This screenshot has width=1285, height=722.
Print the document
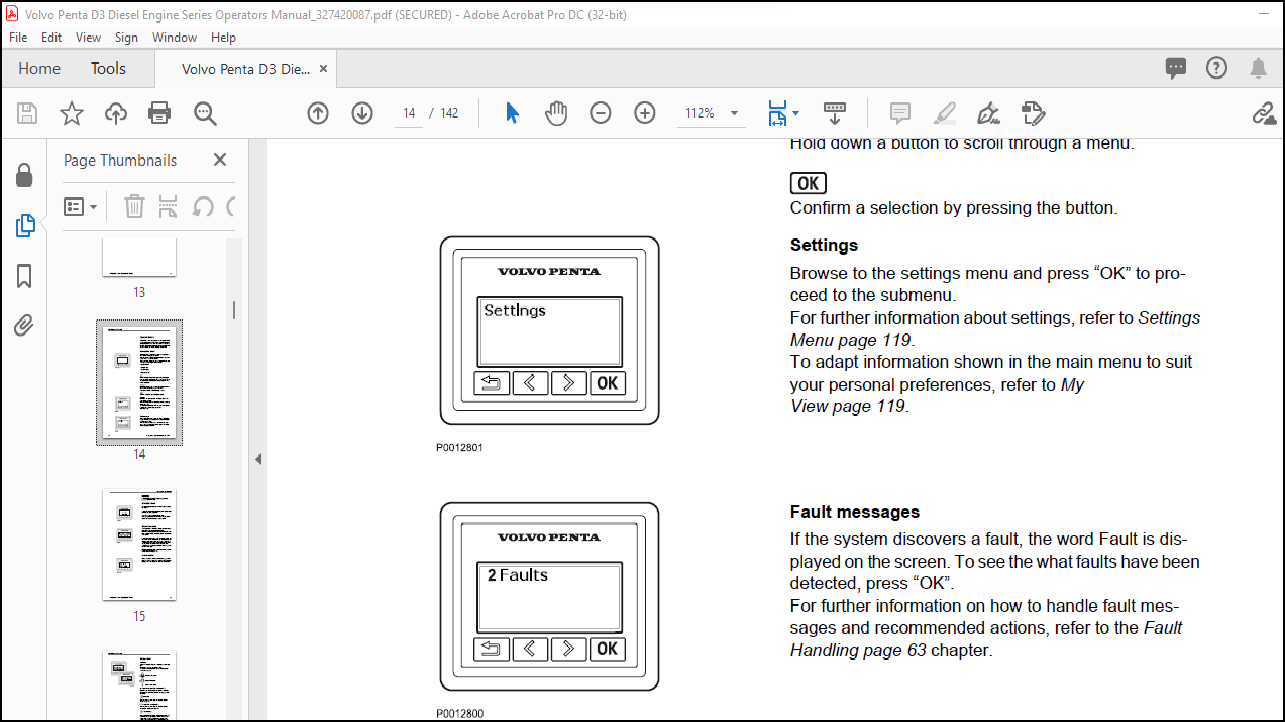click(x=160, y=113)
